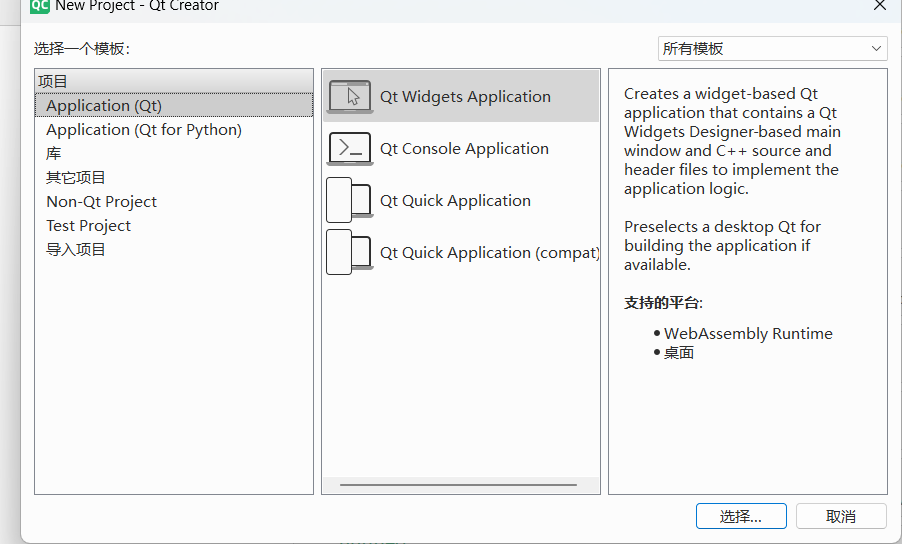Select the 库 category
The height and width of the screenshot is (544, 902).
click(x=174, y=154)
